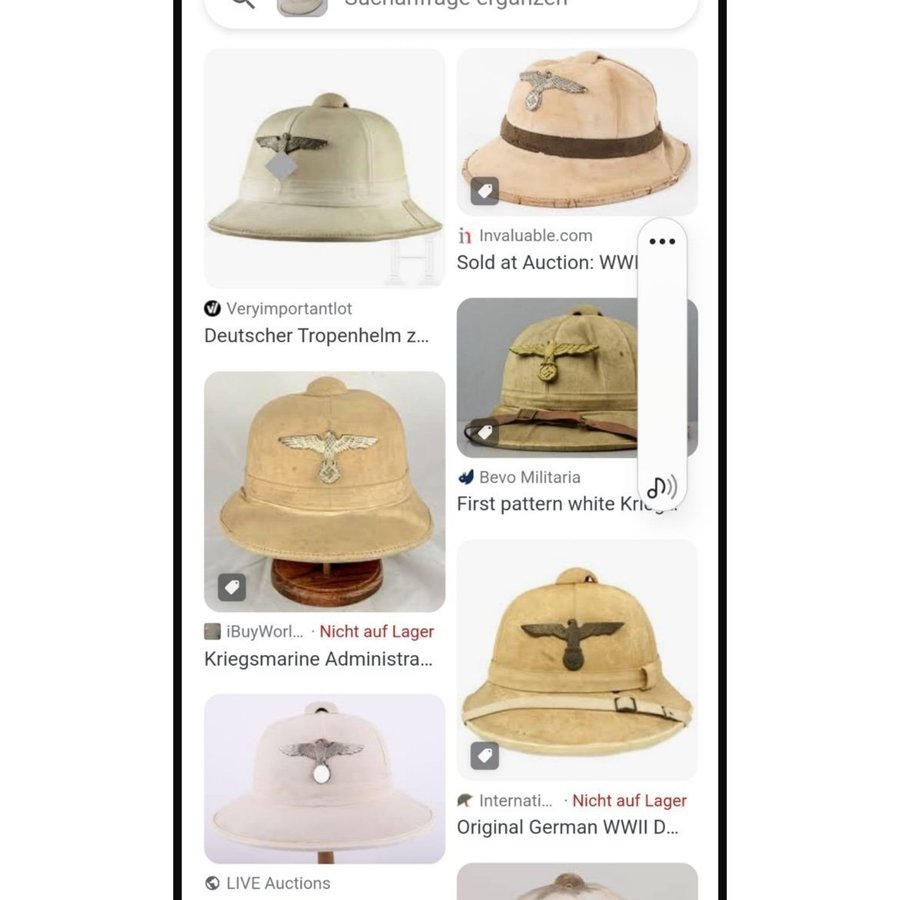Open 'Sold at Auction: WWI' result title
This screenshot has width=900, height=900.
point(547,262)
